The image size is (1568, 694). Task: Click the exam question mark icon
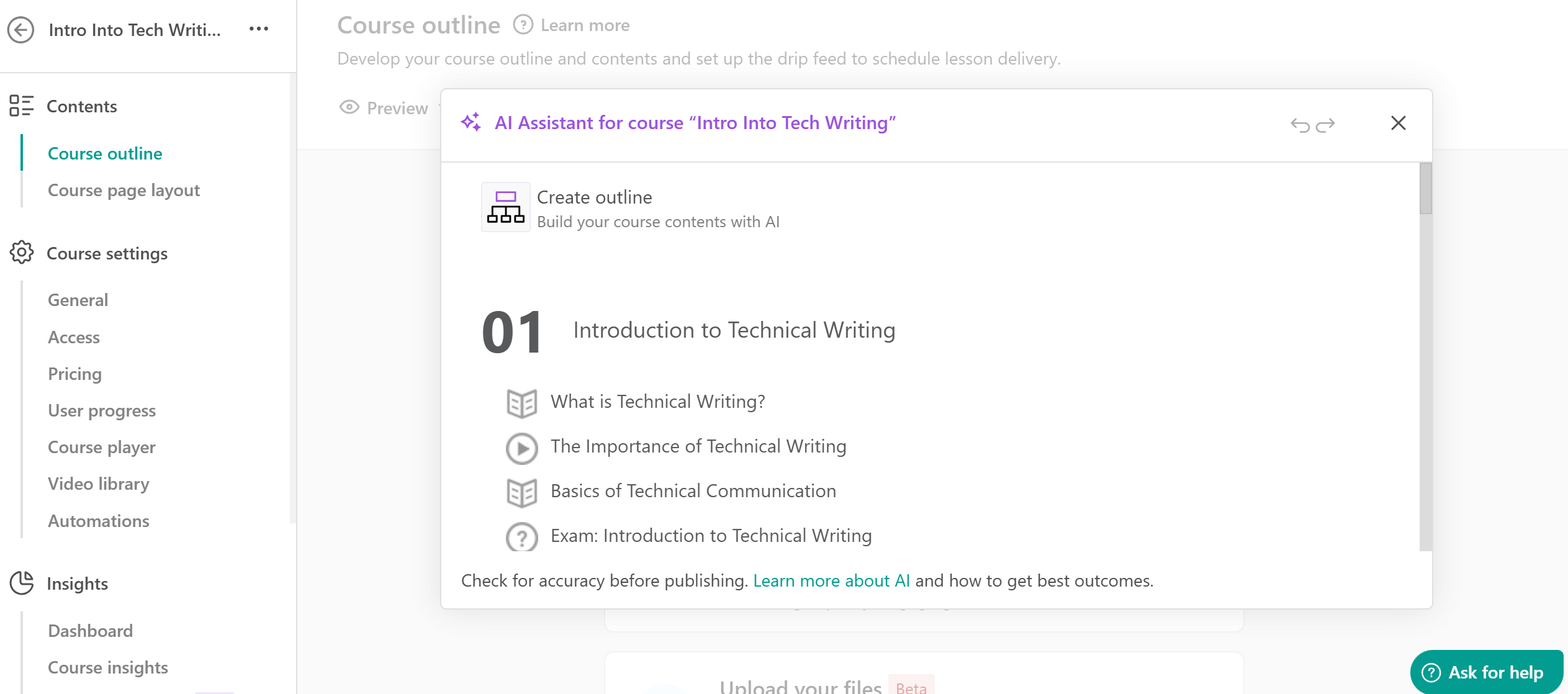click(x=522, y=536)
